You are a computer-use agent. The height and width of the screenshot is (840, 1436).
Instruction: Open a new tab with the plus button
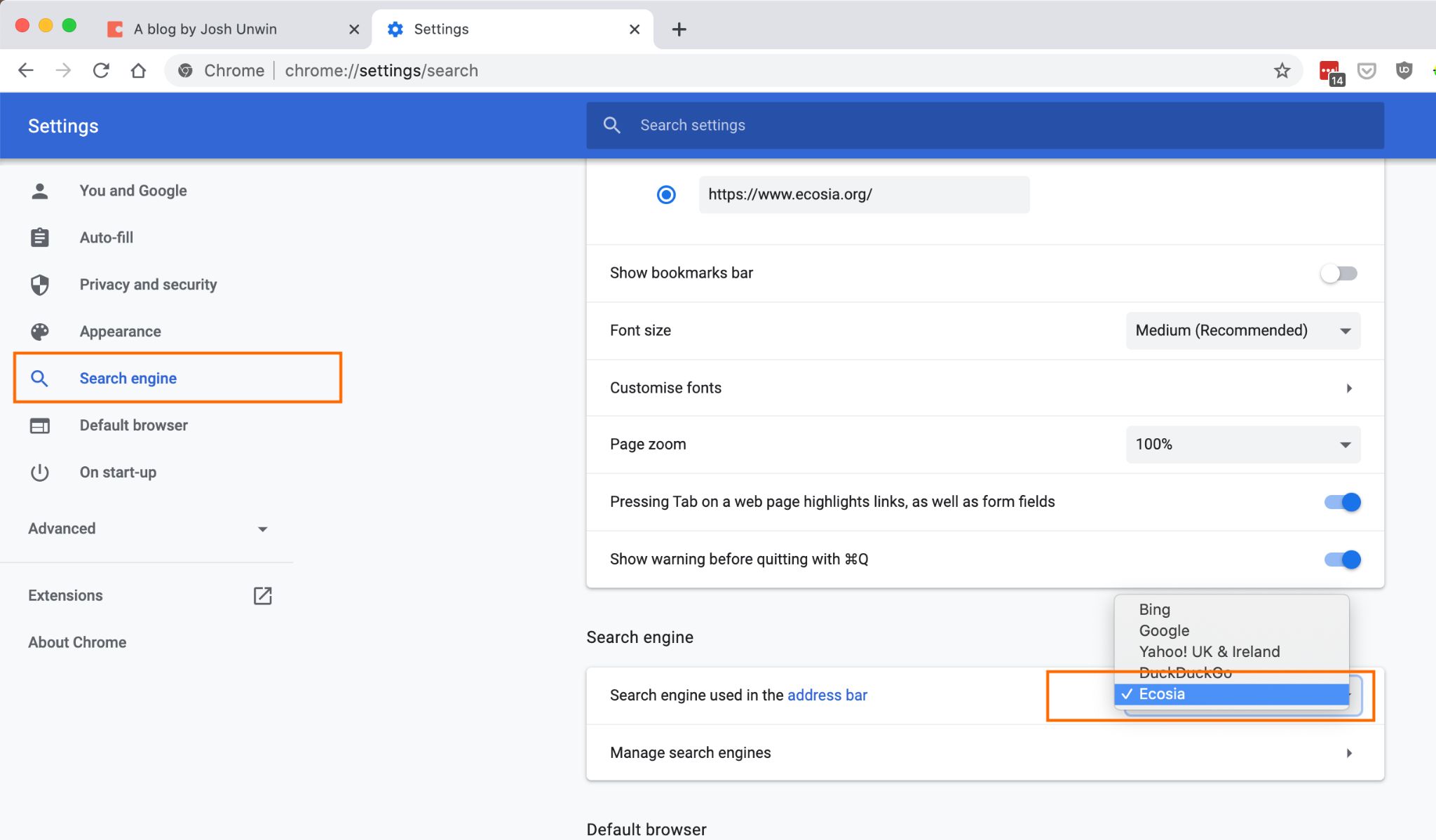[x=679, y=29]
